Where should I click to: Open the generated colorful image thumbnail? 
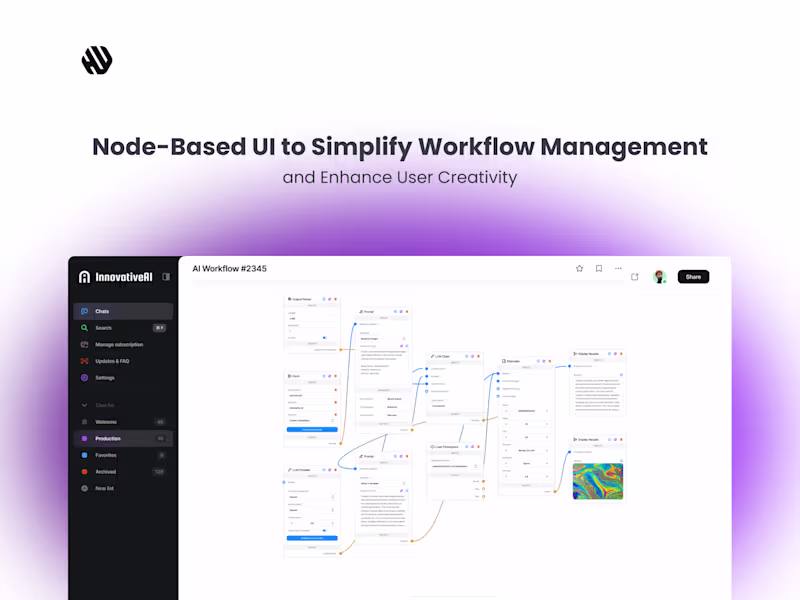click(x=597, y=481)
